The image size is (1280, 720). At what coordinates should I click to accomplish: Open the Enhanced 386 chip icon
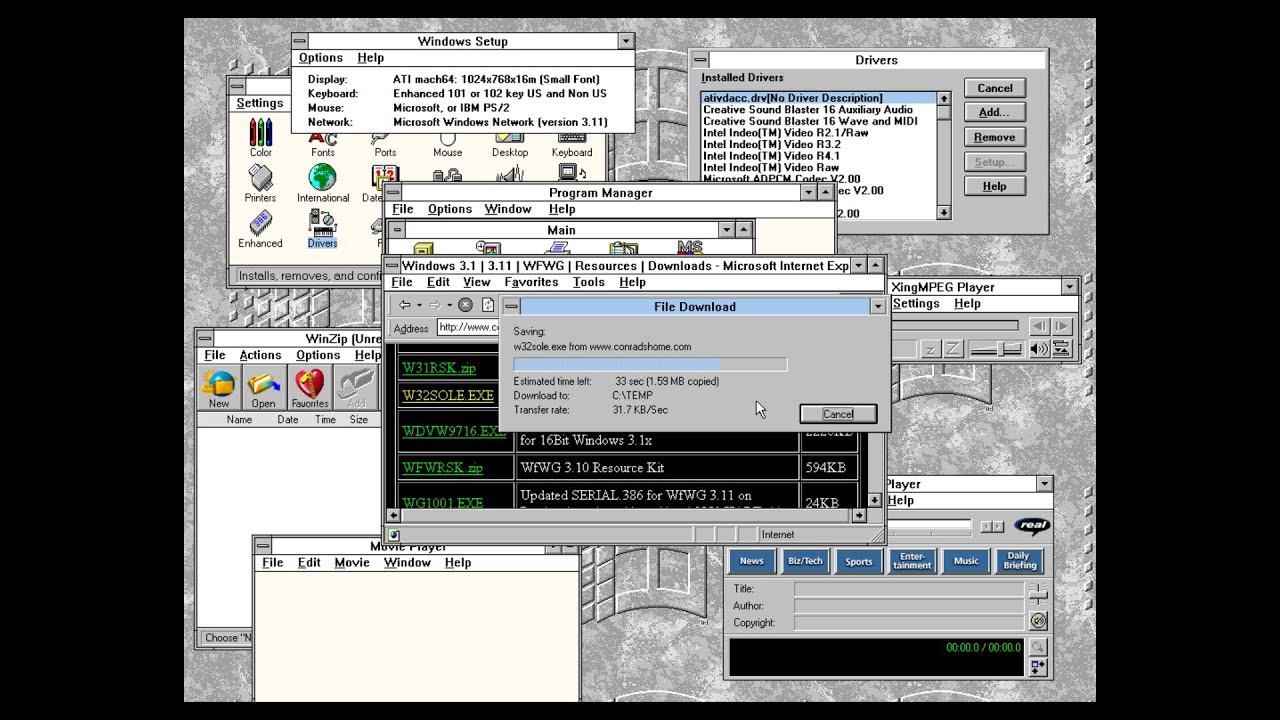coord(260,229)
